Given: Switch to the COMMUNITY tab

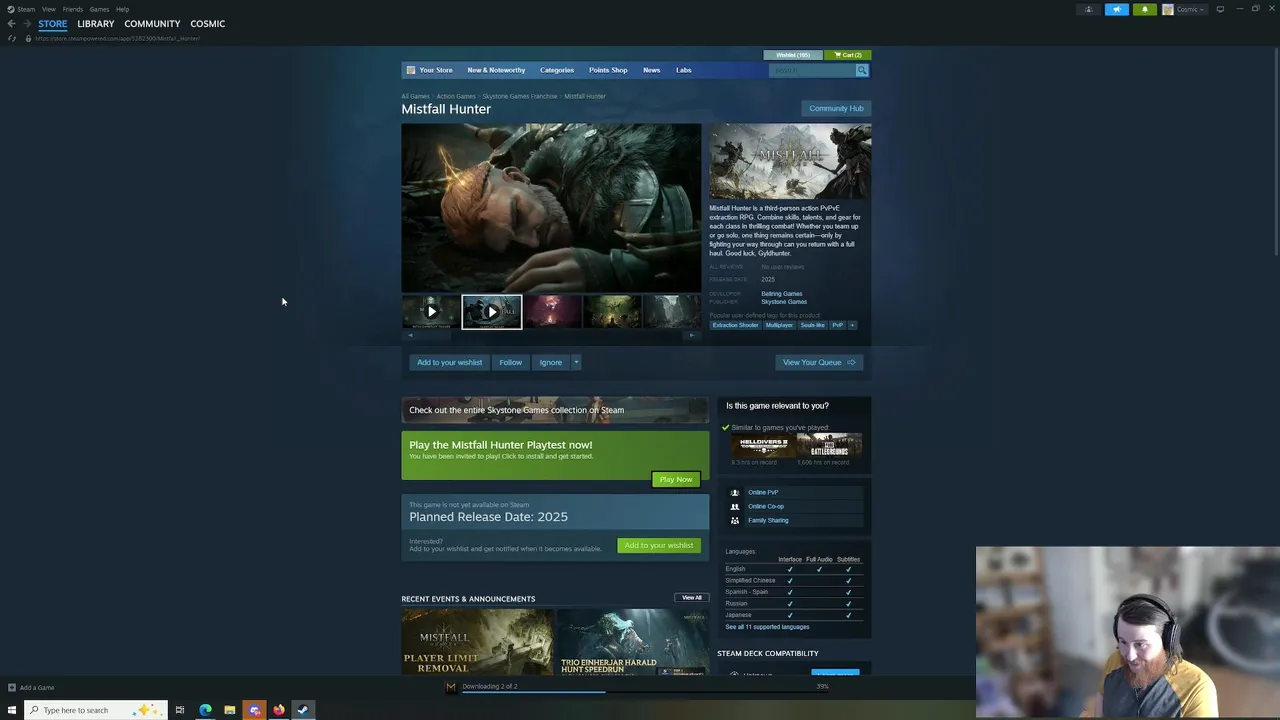Looking at the screenshot, I should tap(152, 23).
